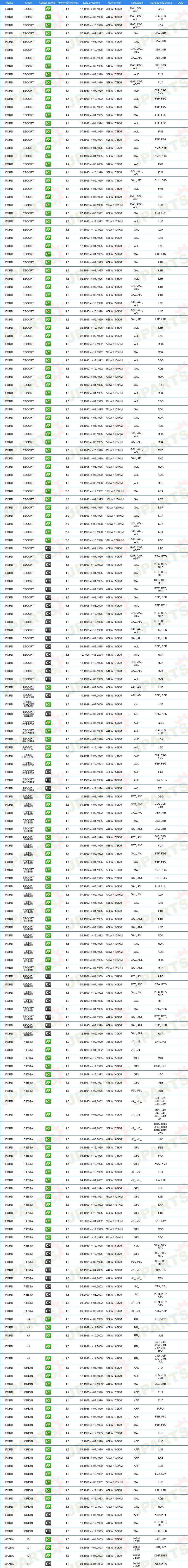The height and width of the screenshot is (1568, 188).
Task: Click 'DHF, DHG' engine code in Mazda row
Action: [161, 1556]
